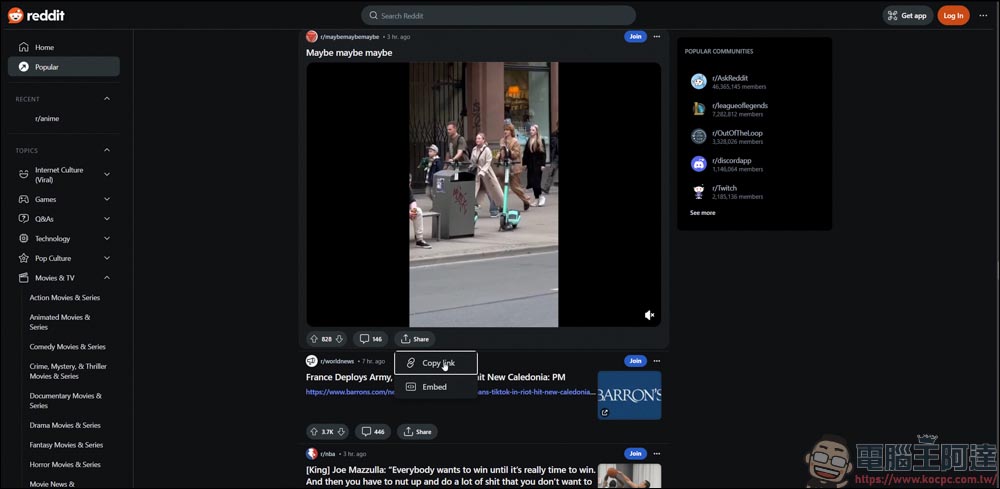Click the Reddit logo in header
The image size is (1000, 489).
coord(37,15)
